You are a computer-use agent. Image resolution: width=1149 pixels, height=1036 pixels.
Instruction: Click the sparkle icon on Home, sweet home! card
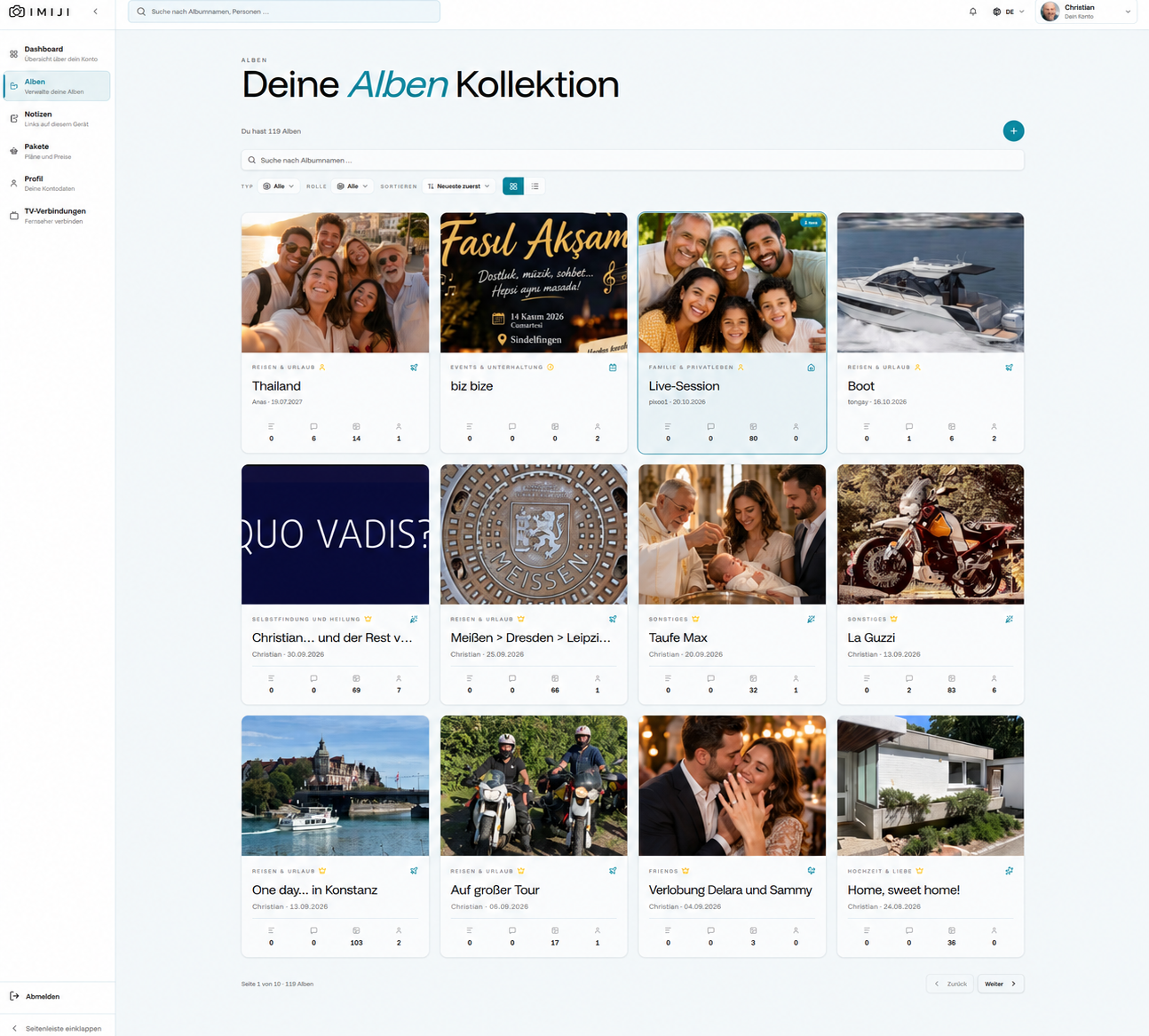click(1009, 871)
